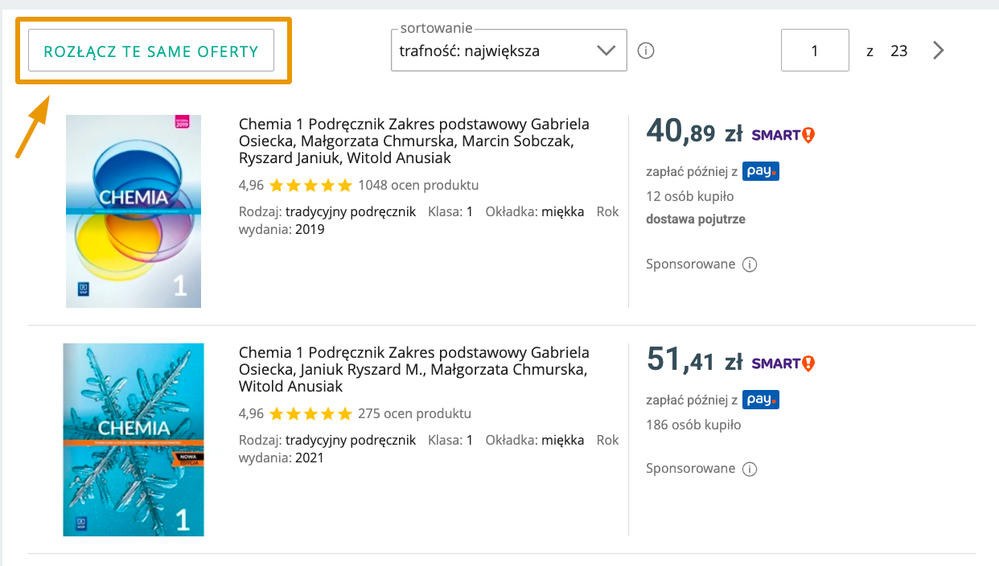Click the info icon beside sorting dropdown
Screen dimensions: 999x566
coord(646,51)
